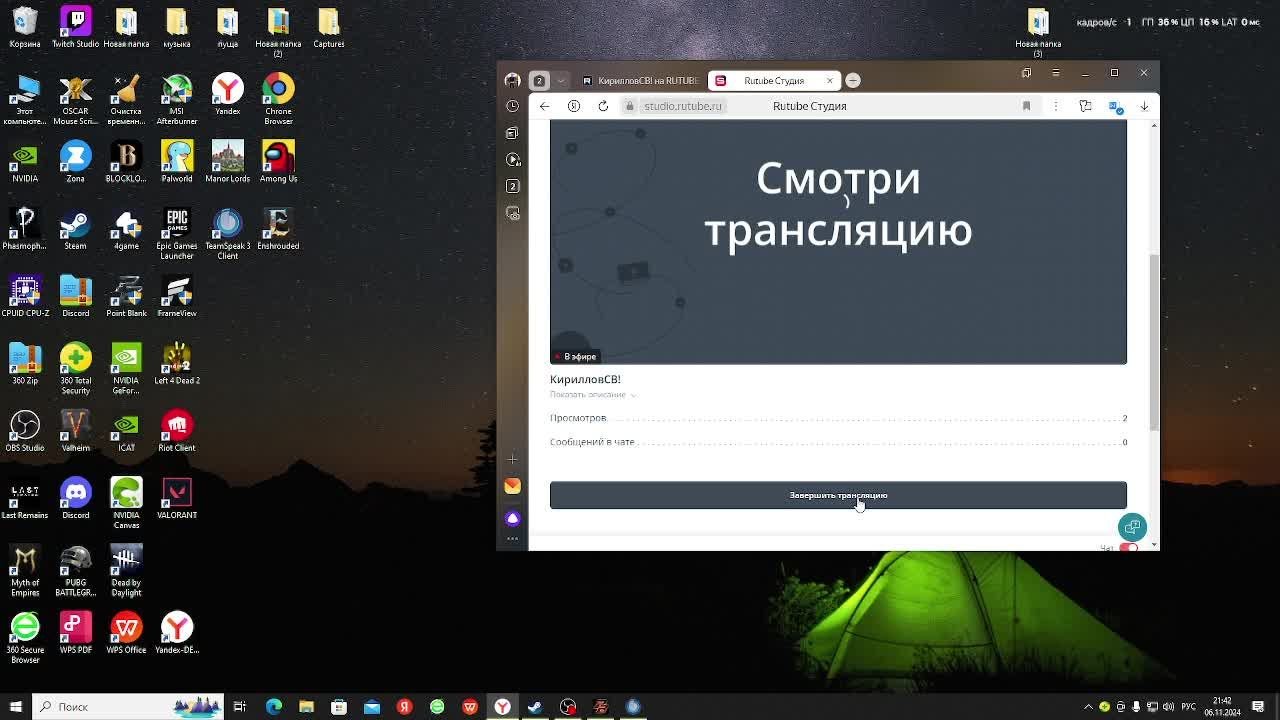1280x720 pixels.
Task: Click the Yandex home icon beside the address bar
Action: pos(574,106)
